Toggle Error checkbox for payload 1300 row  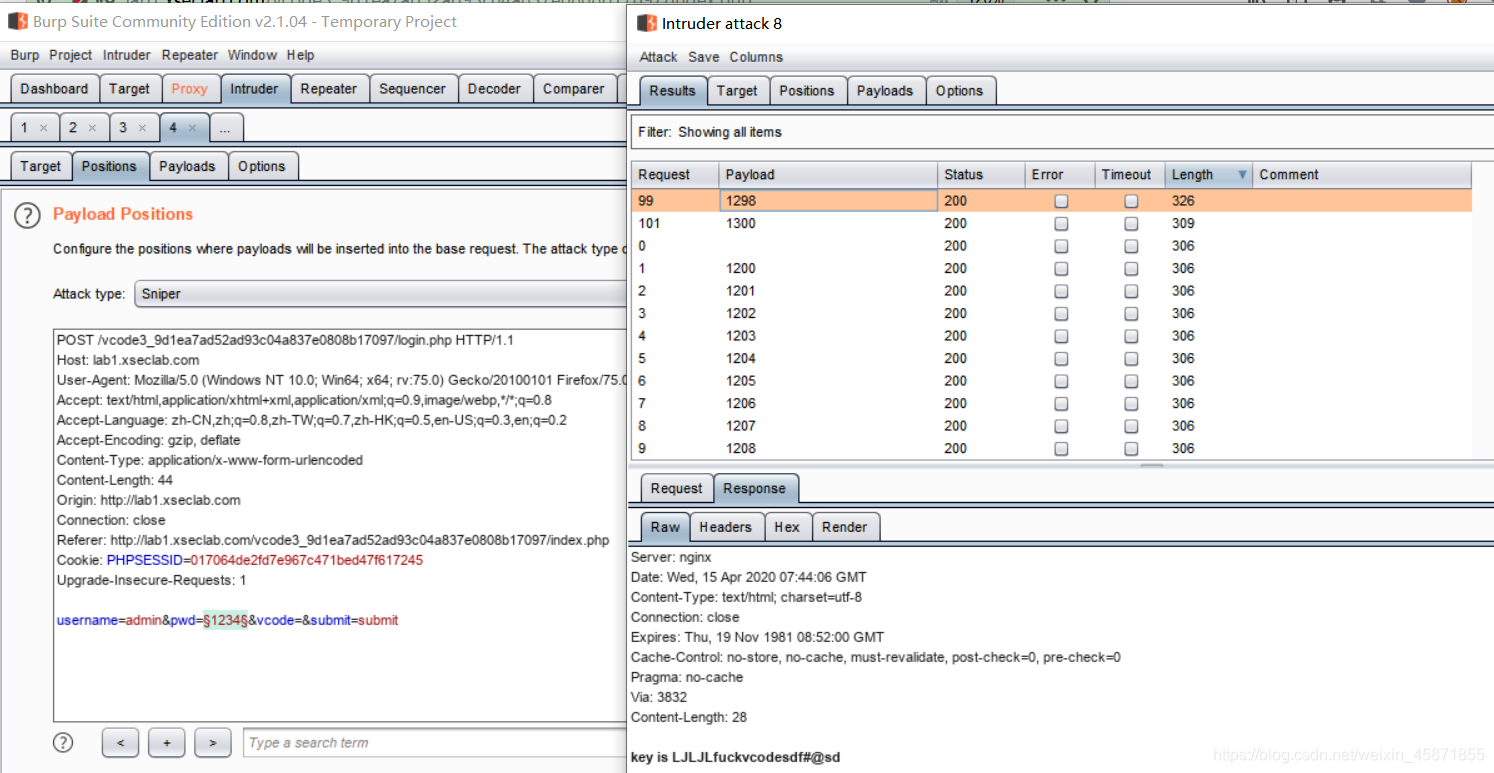point(1061,224)
